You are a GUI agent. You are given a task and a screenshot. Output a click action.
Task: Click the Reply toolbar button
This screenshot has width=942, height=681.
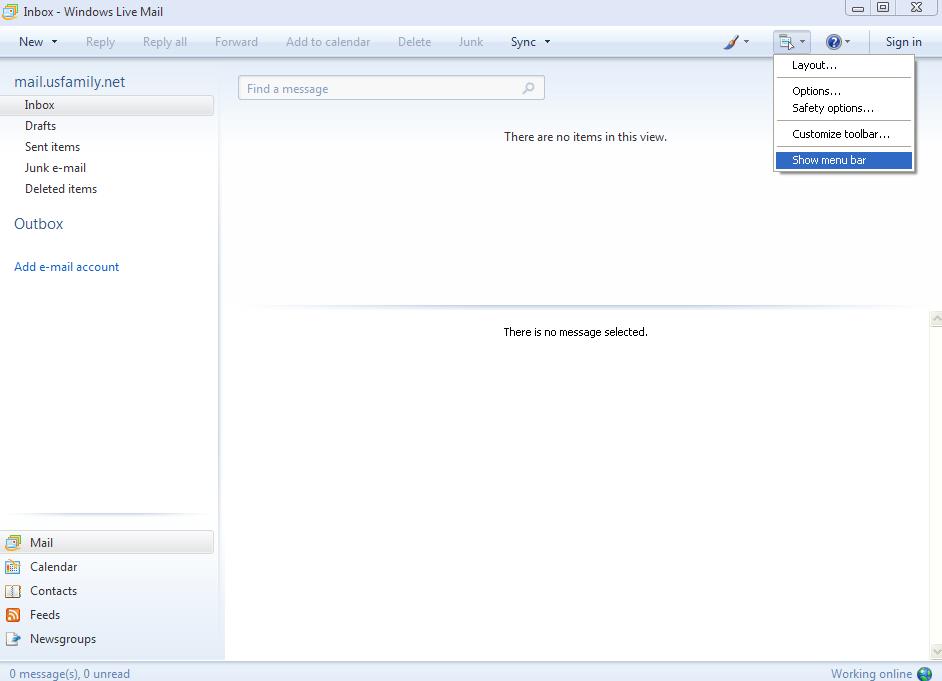[100, 42]
